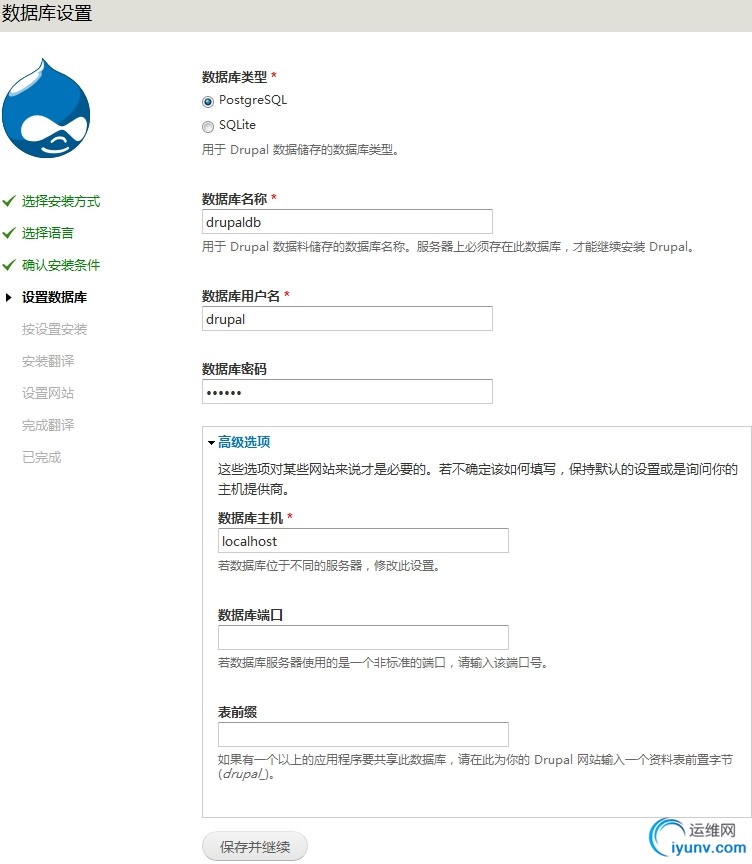The width and height of the screenshot is (752, 864).
Task: Click the 按设置安装 pending step
Action: (54, 329)
